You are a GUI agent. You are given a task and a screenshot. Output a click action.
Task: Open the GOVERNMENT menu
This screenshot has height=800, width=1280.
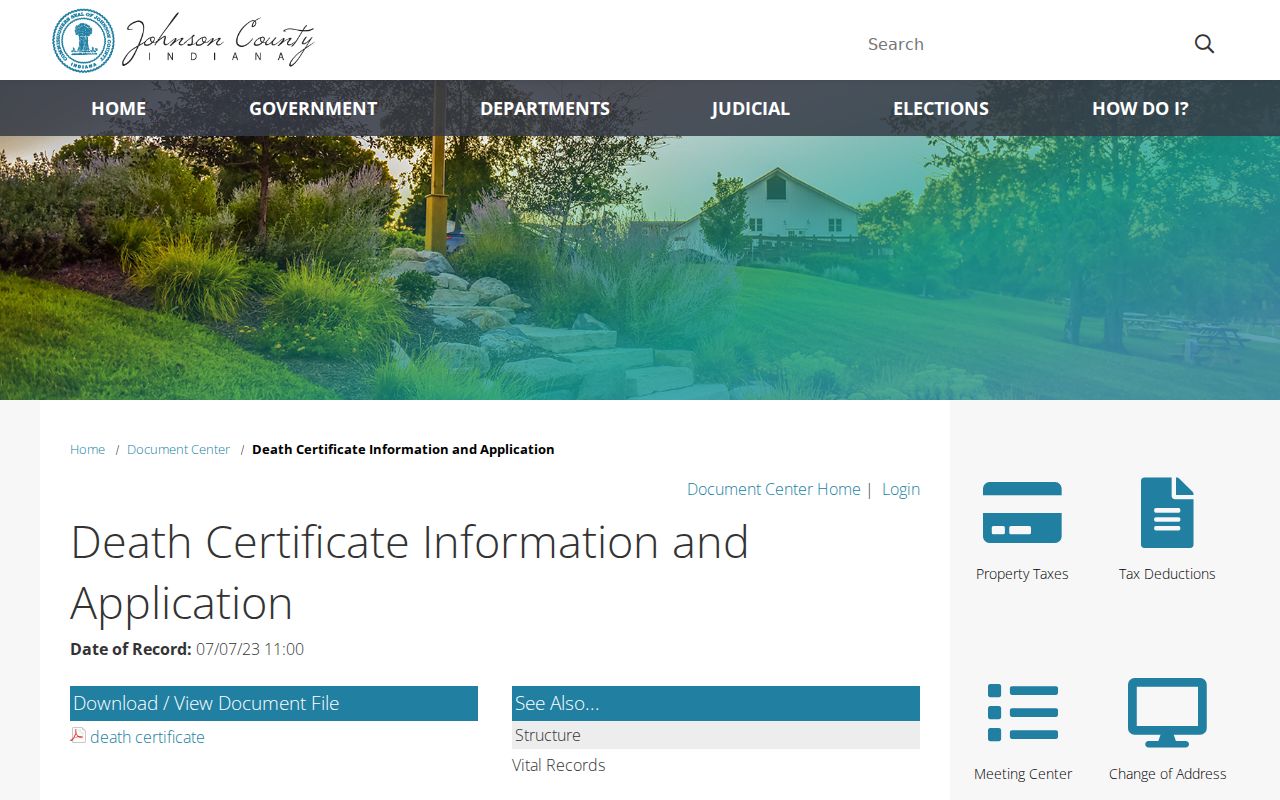[313, 108]
